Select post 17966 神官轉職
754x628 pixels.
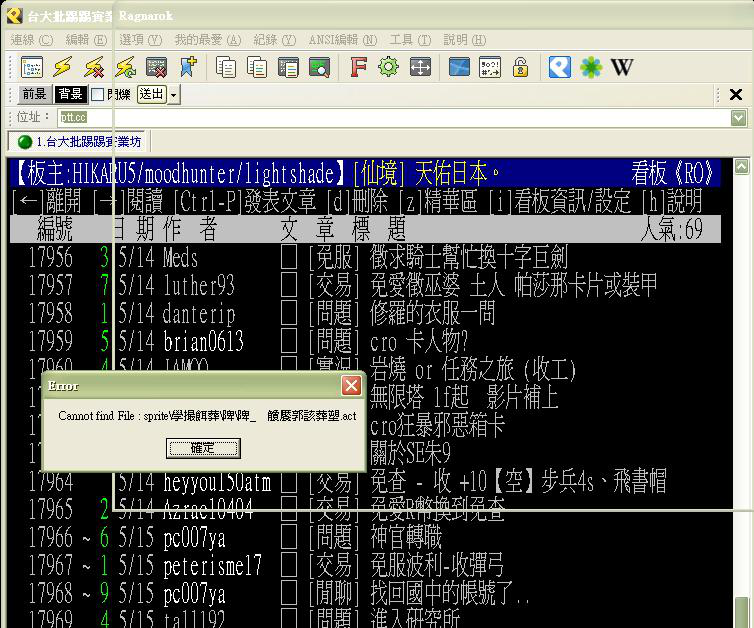[x=365, y=538]
